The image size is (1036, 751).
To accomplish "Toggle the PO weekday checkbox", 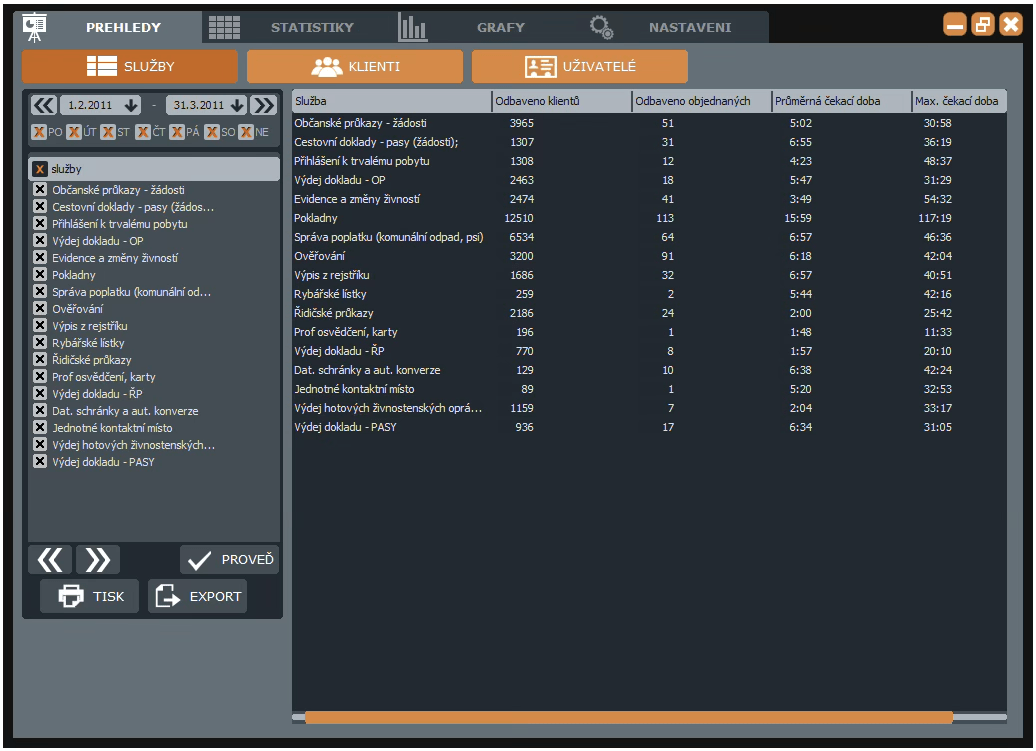I will pyautogui.click(x=39, y=132).
